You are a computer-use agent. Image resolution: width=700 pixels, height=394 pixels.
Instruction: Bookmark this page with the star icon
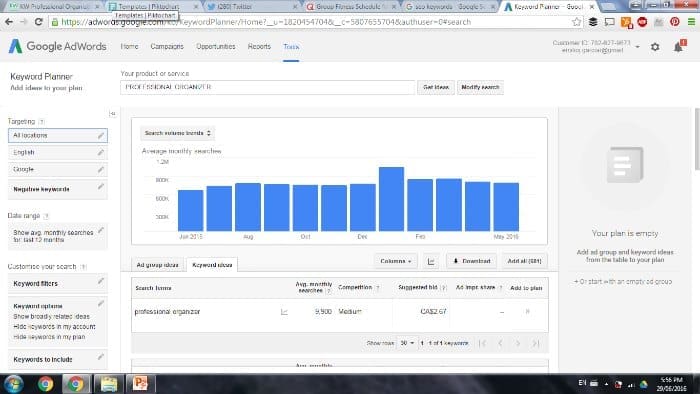[x=576, y=22]
